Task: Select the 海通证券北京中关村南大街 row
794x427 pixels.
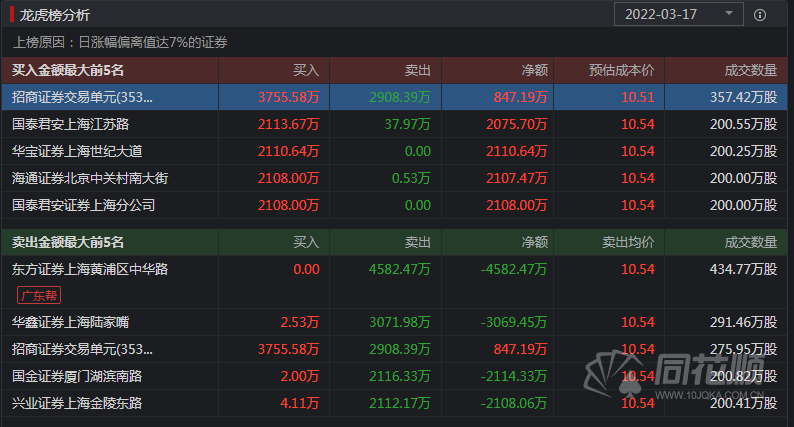Action: [394, 178]
